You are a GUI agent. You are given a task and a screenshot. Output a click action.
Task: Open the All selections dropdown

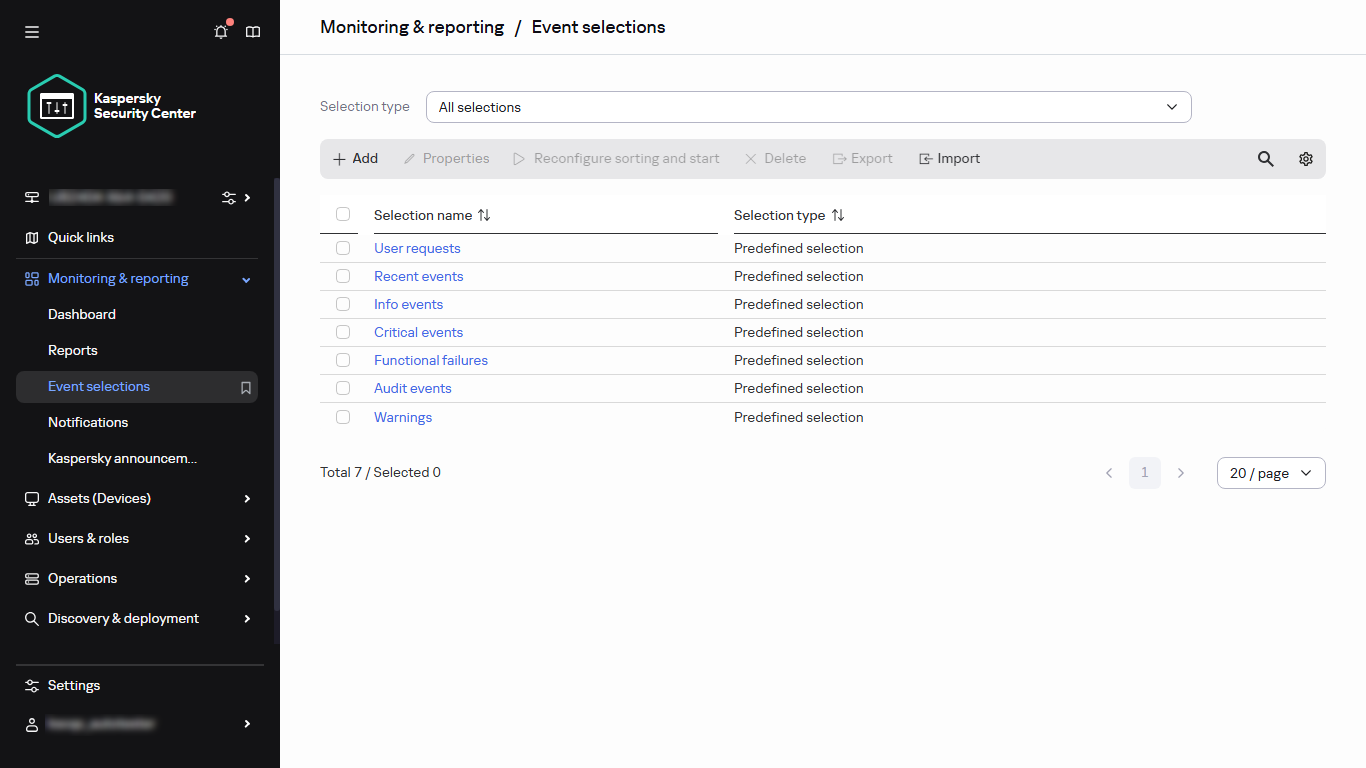(x=808, y=106)
